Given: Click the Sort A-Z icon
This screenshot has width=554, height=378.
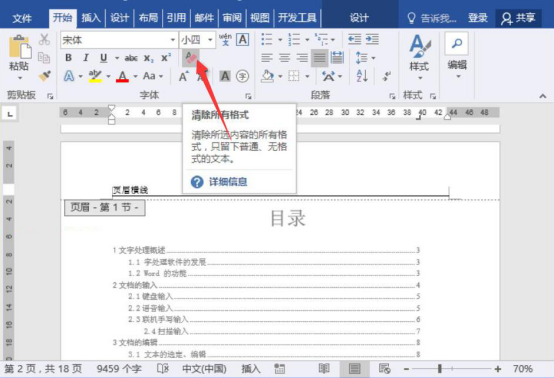Looking at the screenshot, I should point(362,76).
